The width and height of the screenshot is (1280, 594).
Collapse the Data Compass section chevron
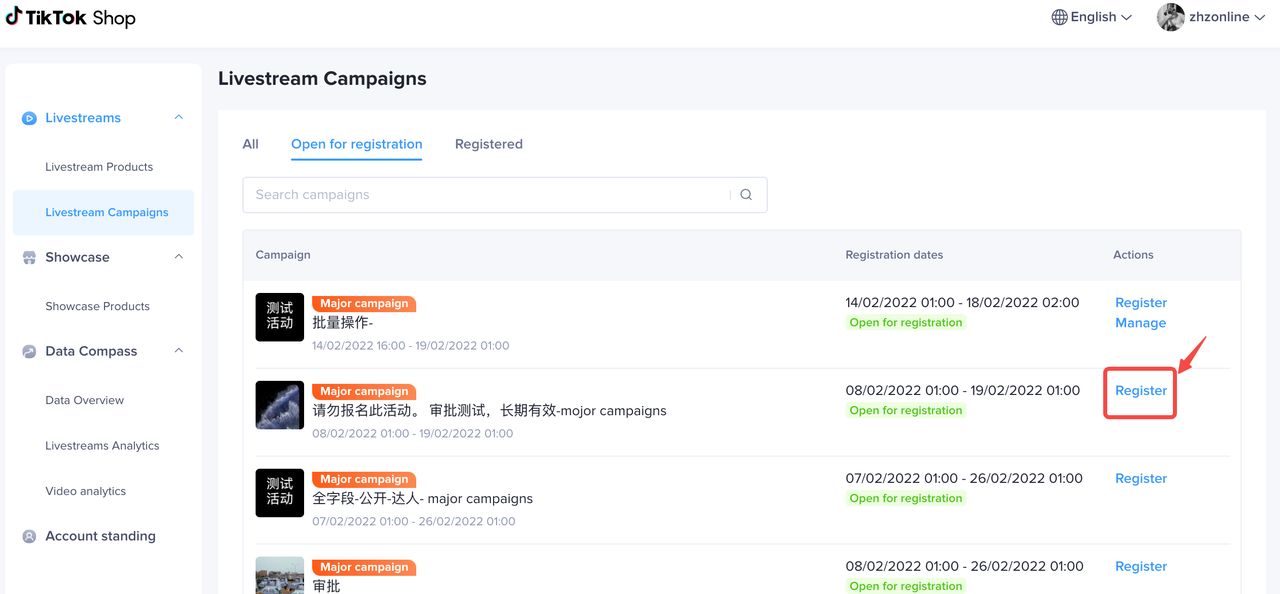[179, 351]
